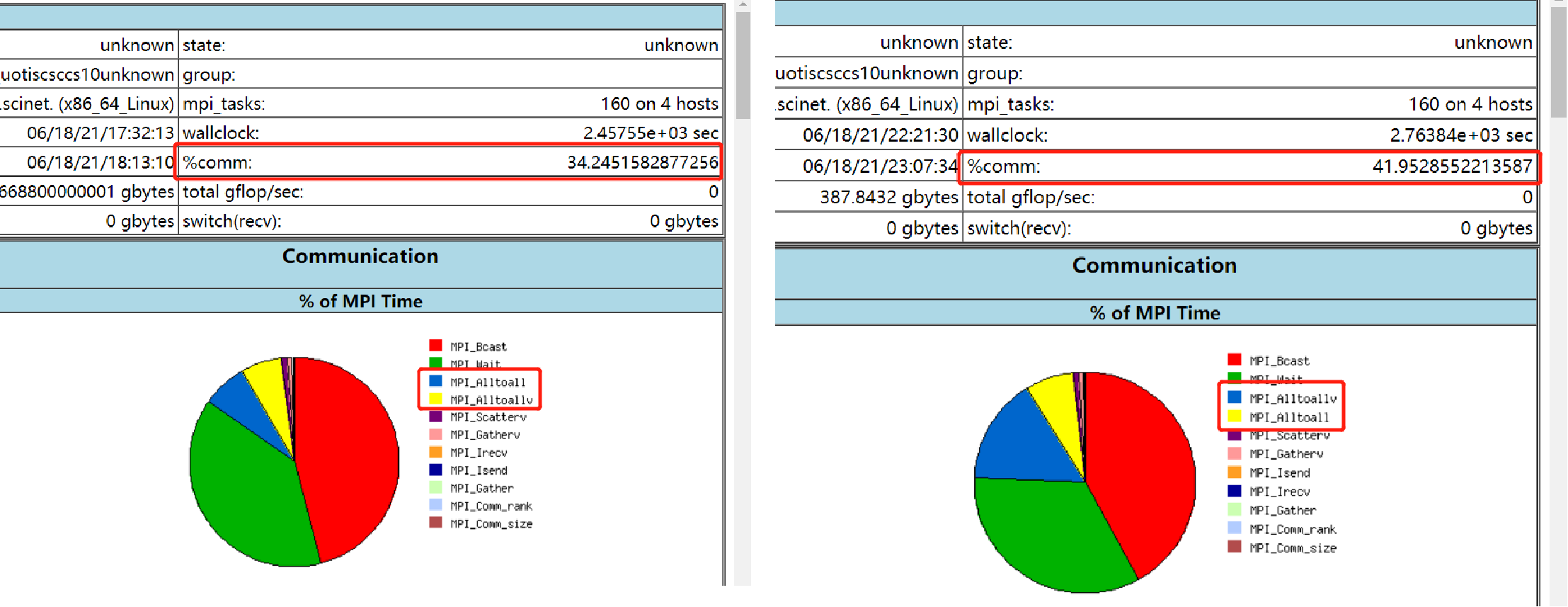Click MPI_Isend orange swatch in right legend
Image resolution: width=1568 pixels, height=607 pixels.
click(1234, 472)
